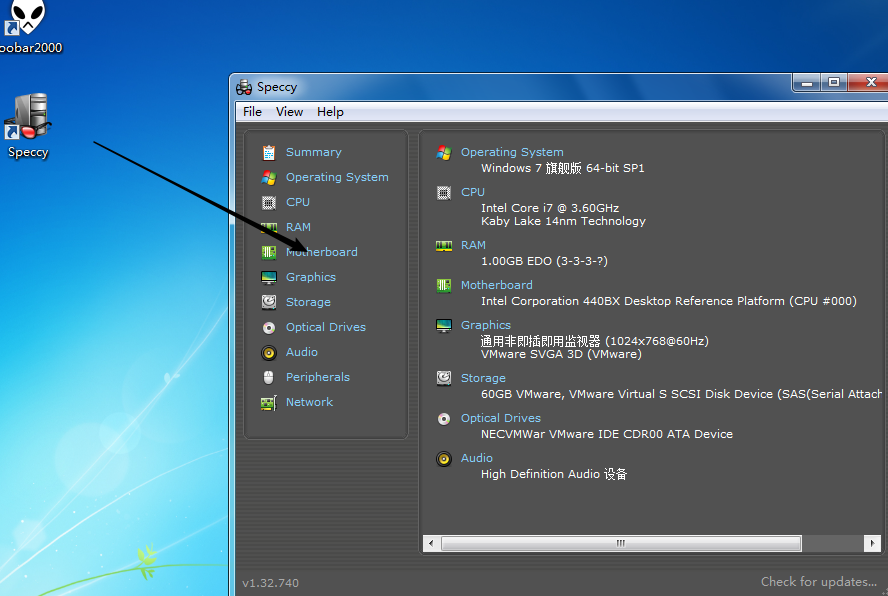Click the Audio heading link in summary

click(x=477, y=458)
